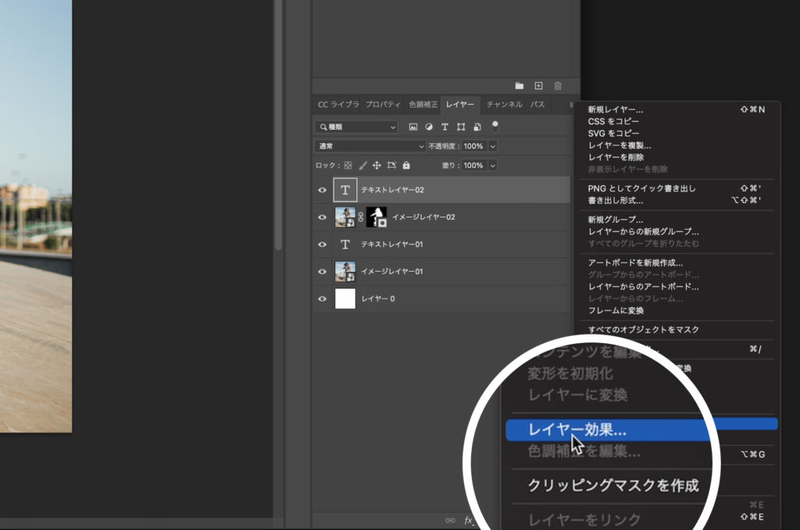
Task: Click the canvas vertical scrollbar
Action: pos(278,125)
